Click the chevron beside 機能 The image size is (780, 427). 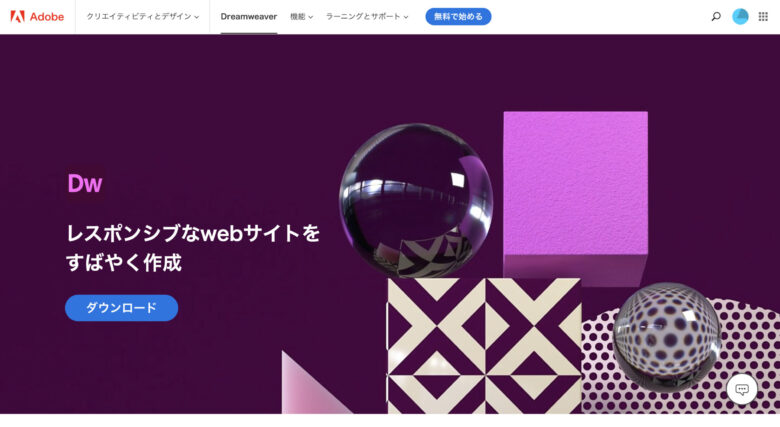coord(310,17)
